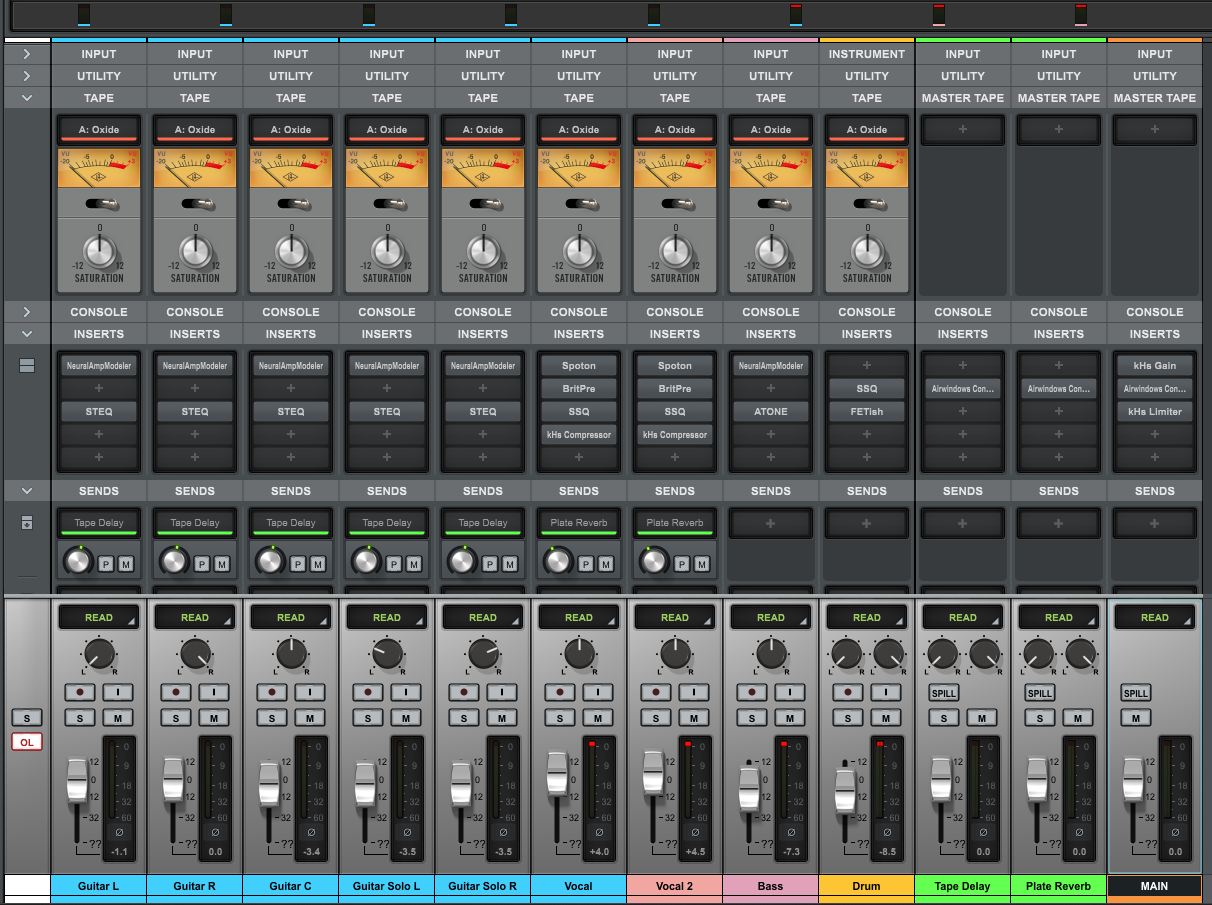Click Guitar L tape saturation knob
Viewport: 1212px width, 905px height.
[x=99, y=251]
